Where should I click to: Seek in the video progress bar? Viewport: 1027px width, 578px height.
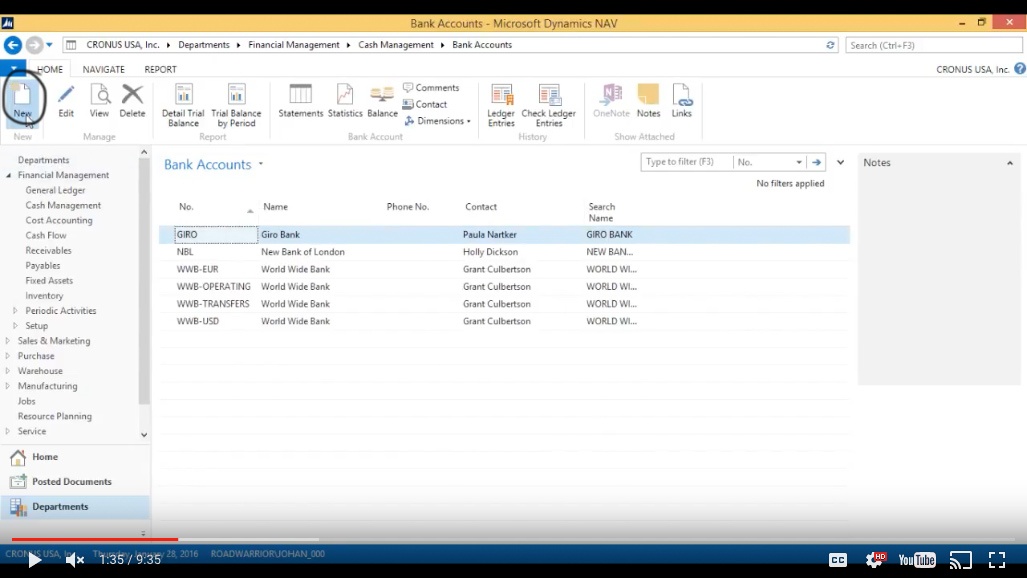(x=514, y=539)
